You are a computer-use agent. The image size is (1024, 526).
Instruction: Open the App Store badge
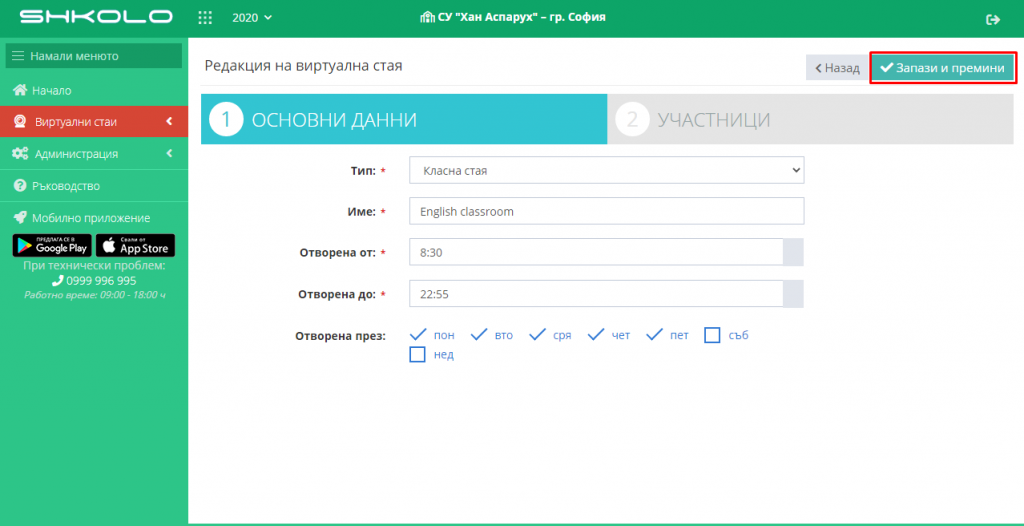pos(136,246)
